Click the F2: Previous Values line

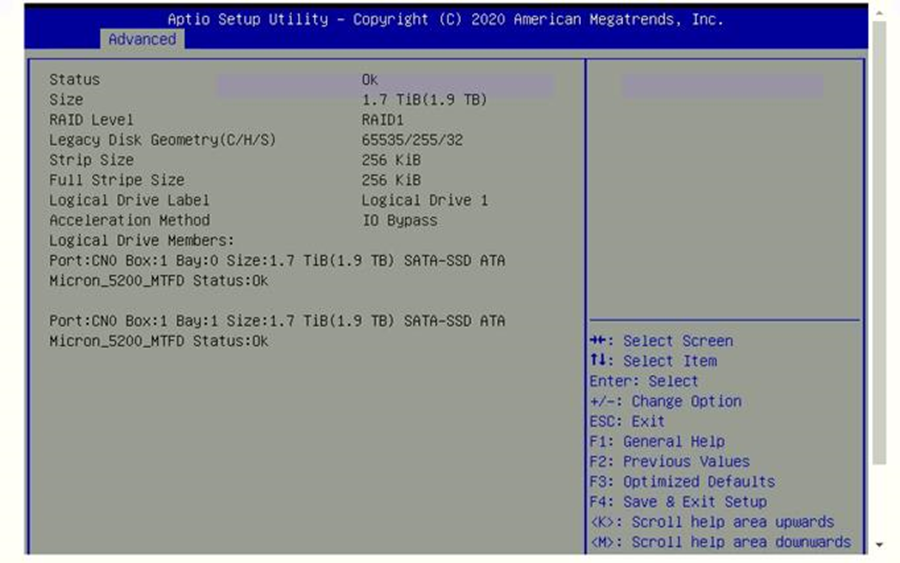[670, 461]
